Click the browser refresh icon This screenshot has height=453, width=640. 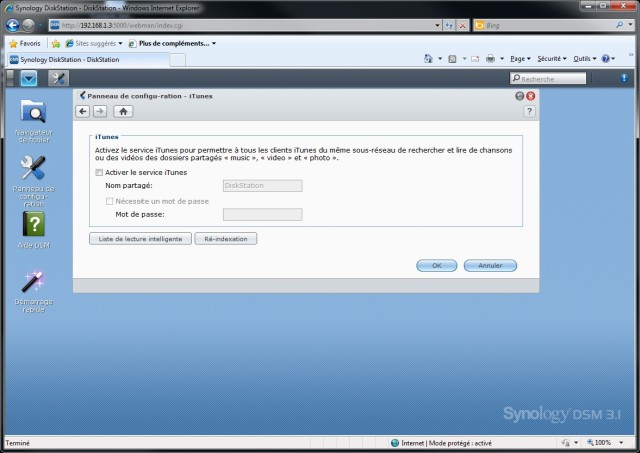click(x=449, y=25)
